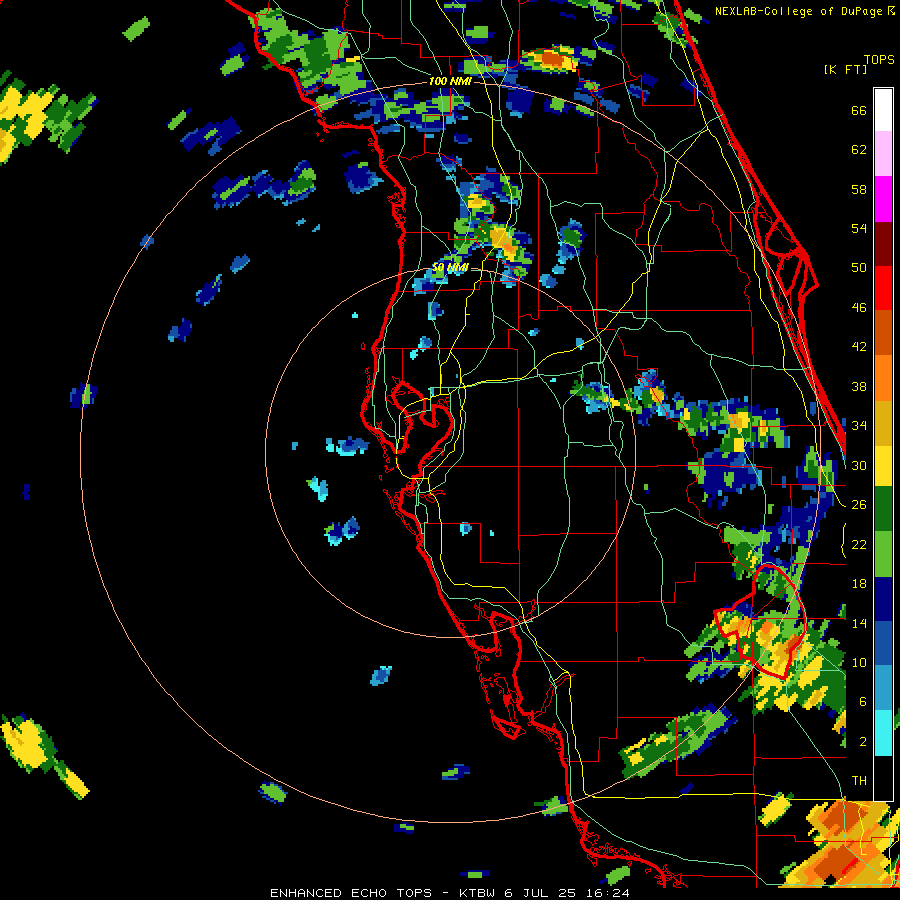Click the white swatch in the tops legend
This screenshot has width=900, height=900.
[x=883, y=110]
